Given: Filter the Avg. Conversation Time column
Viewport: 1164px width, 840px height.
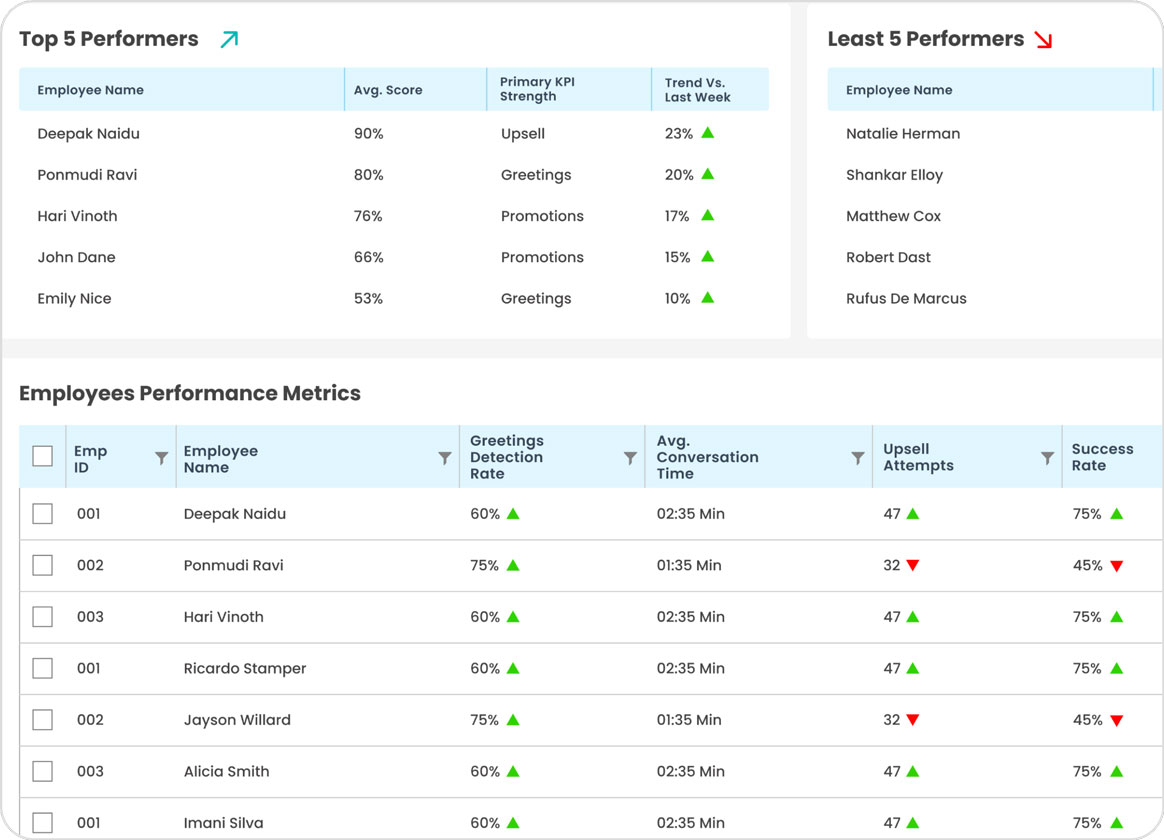Looking at the screenshot, I should coord(858,456).
